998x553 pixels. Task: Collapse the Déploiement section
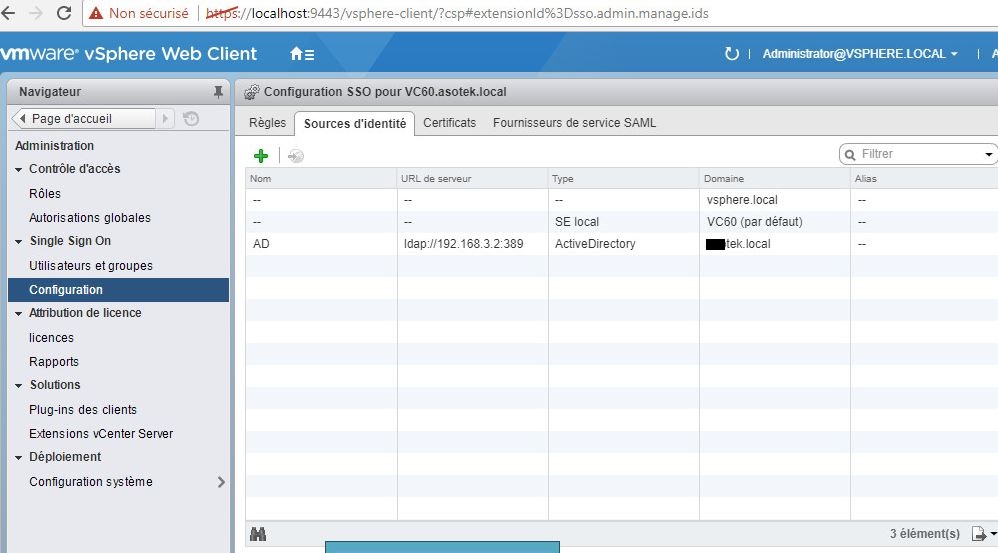click(18, 458)
